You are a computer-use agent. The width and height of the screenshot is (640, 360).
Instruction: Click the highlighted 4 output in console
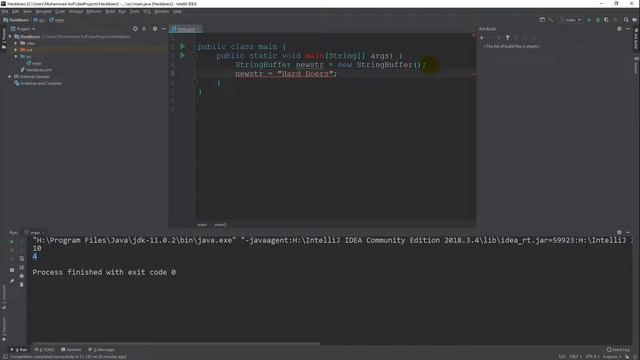point(35,256)
